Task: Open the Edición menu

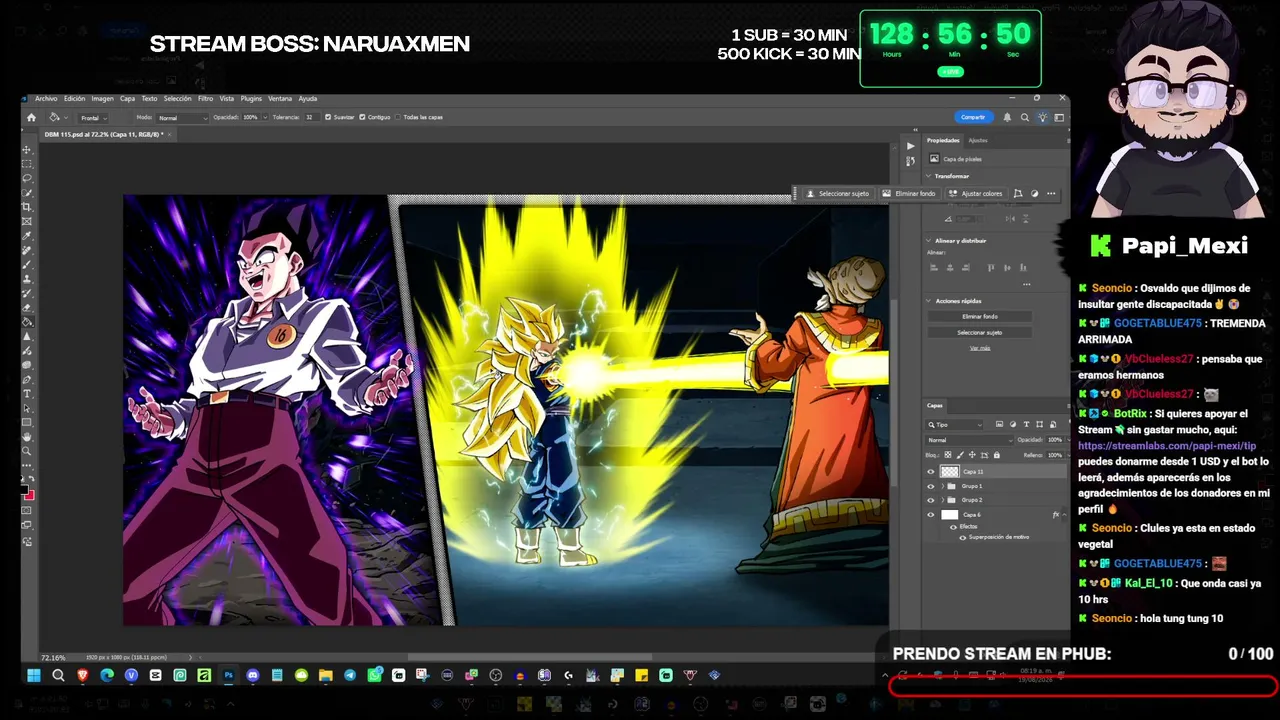Action: pos(74,99)
